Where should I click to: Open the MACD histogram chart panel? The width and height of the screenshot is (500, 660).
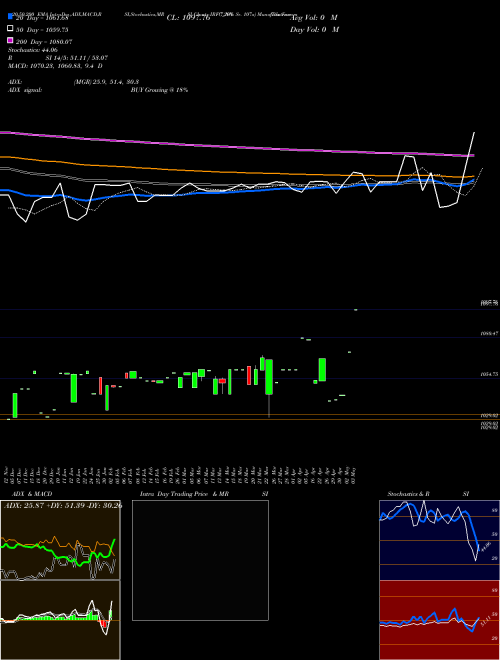(x=60, y=620)
